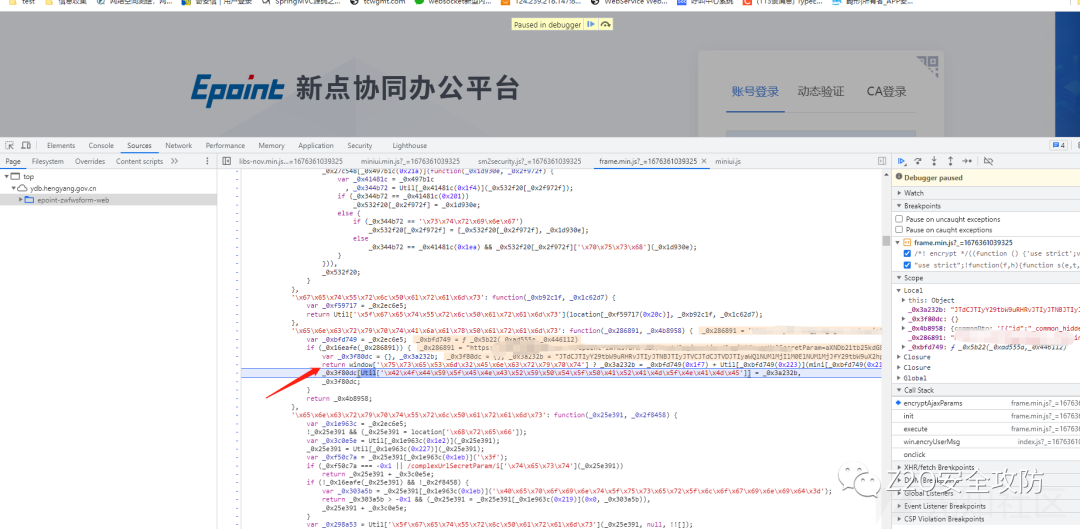The image size is (1080, 529).
Task: Select the init call stack frame
Action: 986,416
